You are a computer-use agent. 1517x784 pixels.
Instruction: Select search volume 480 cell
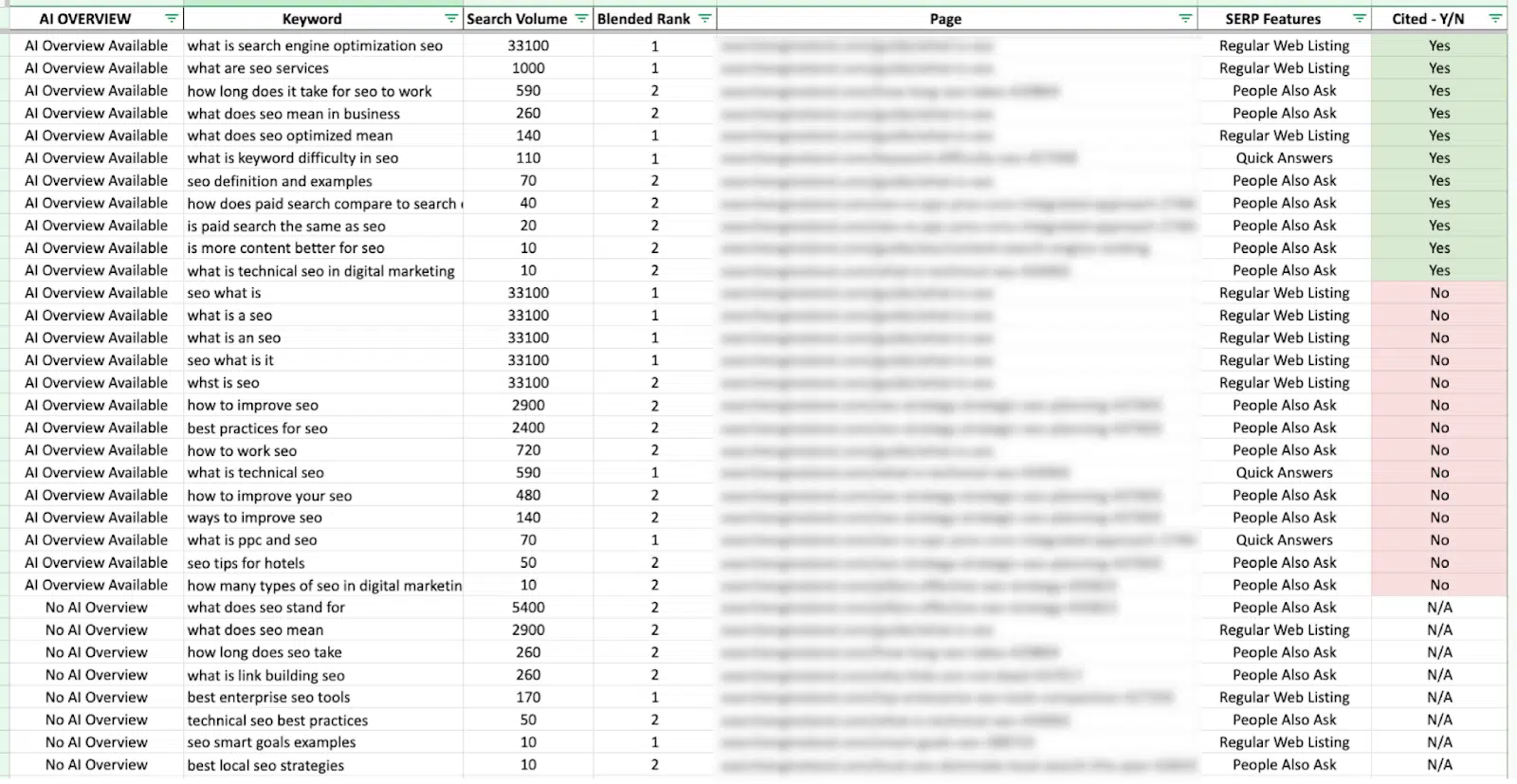pos(528,496)
